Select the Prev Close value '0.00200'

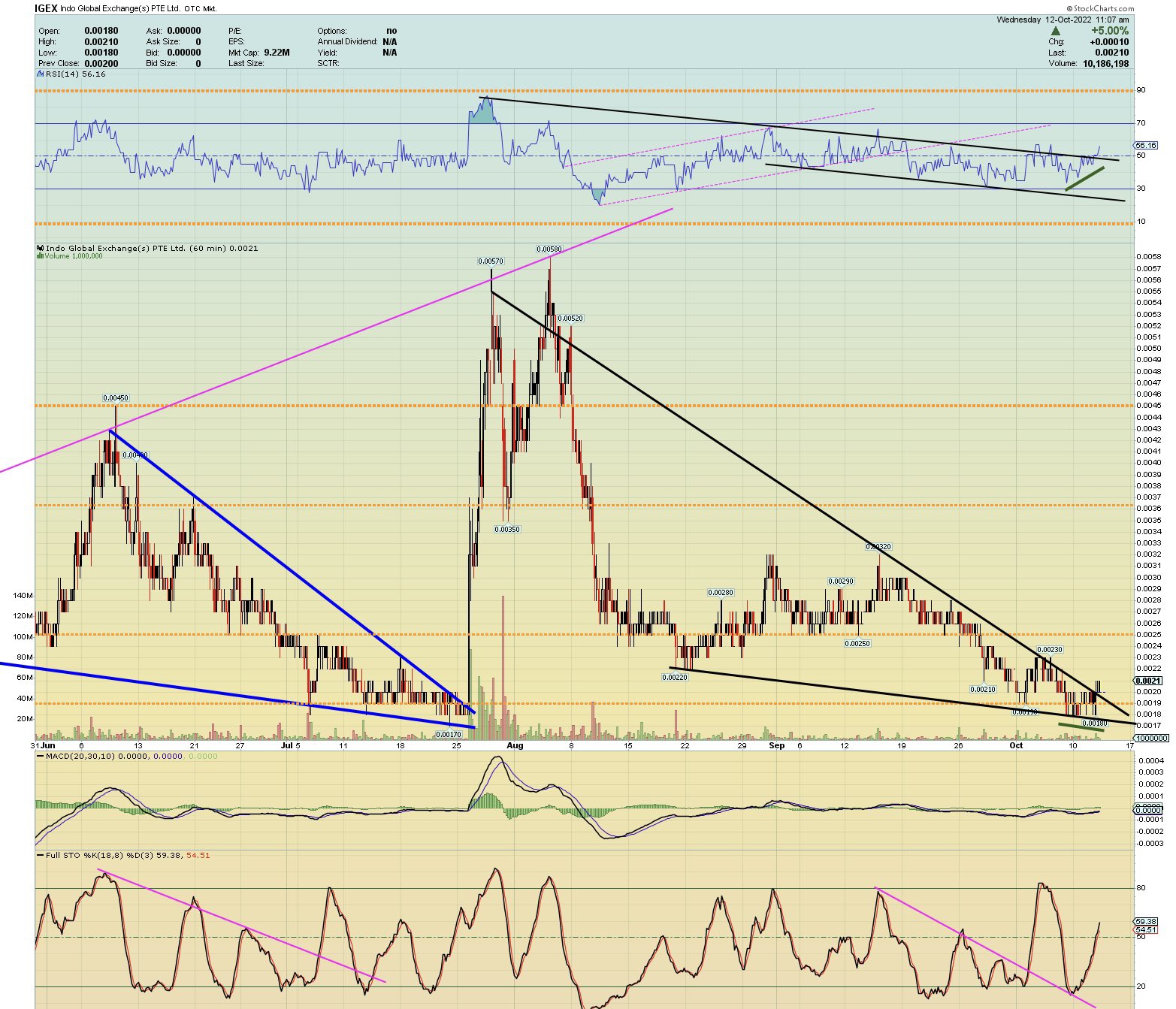tap(101, 63)
